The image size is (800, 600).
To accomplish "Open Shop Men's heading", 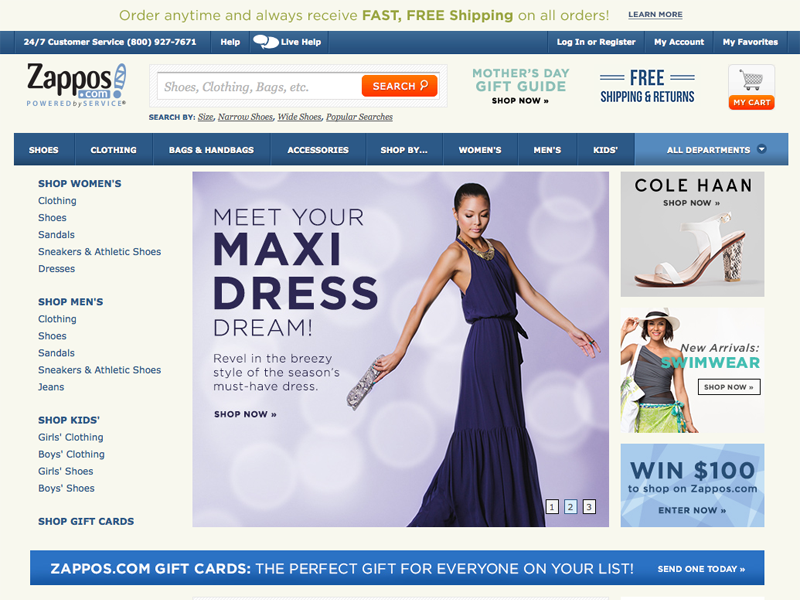I will pyautogui.click(x=70, y=302).
